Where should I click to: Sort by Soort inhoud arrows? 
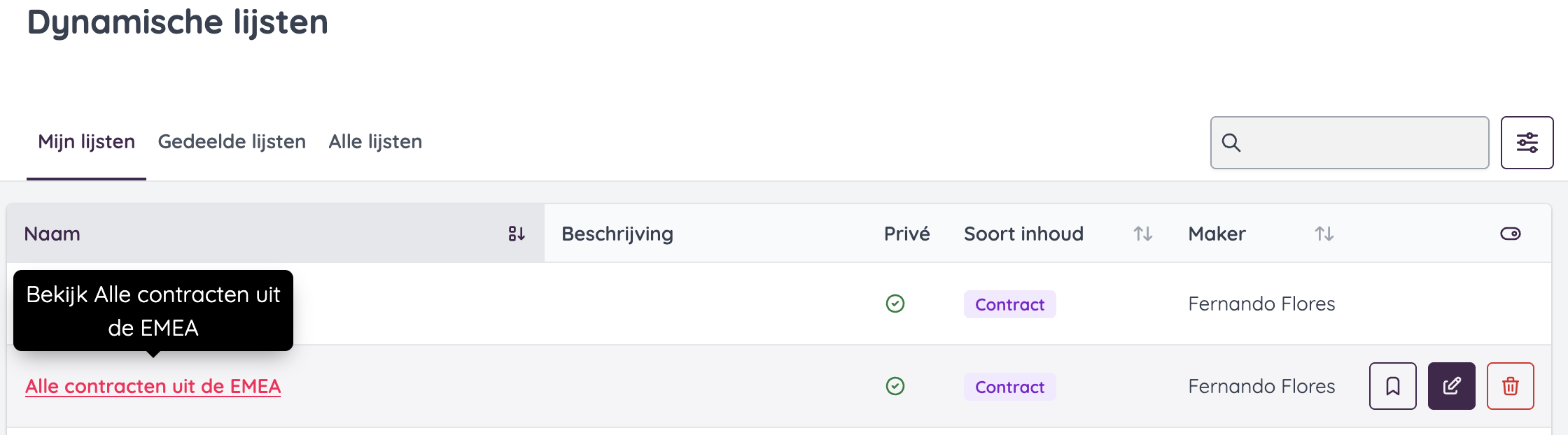[1142, 234]
